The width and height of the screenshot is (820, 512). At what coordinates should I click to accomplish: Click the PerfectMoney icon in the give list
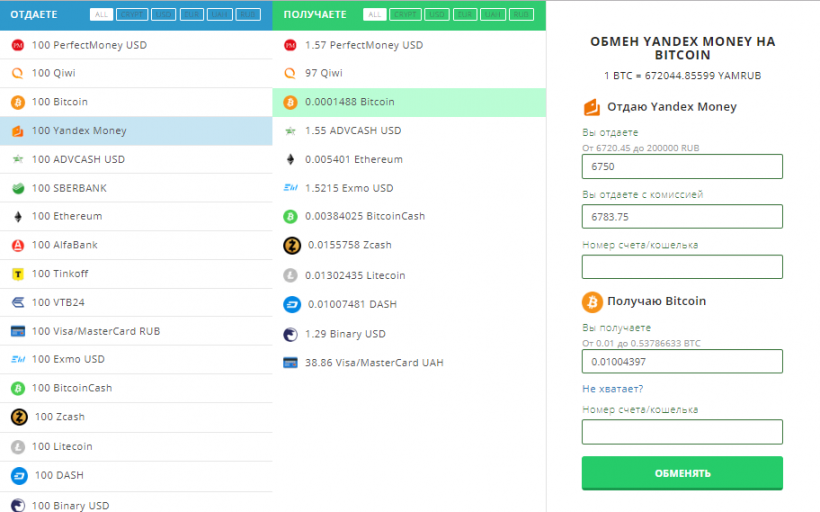[x=17, y=45]
